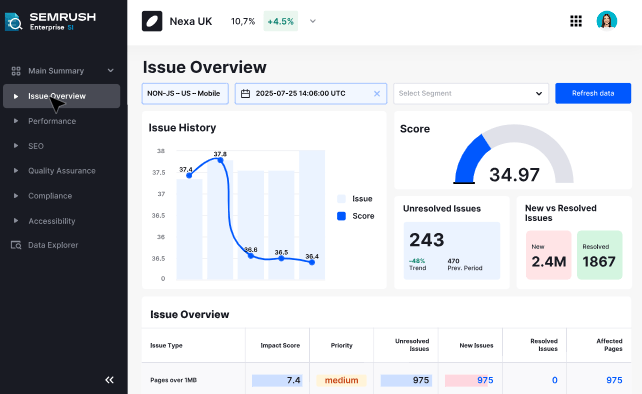Open the apps grid menu icon

pyautogui.click(x=576, y=21)
